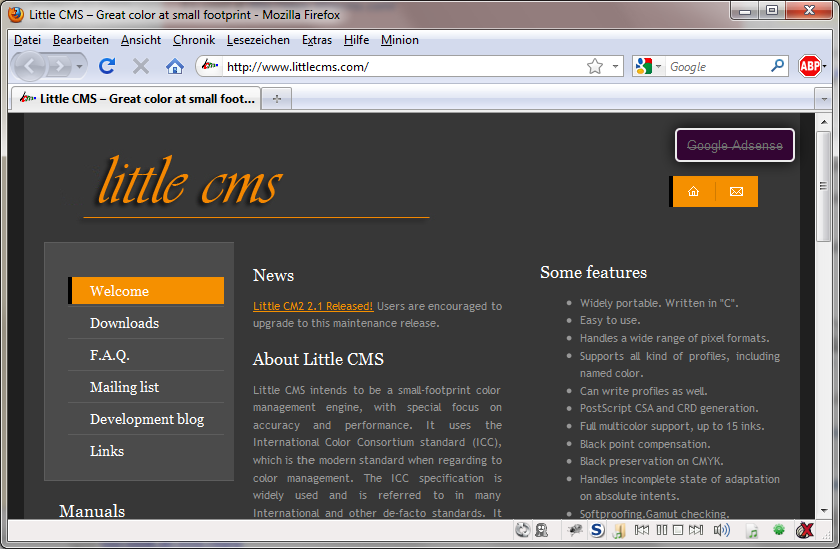840x549 pixels.
Task: Click the "News" heading
Action: [273, 275]
